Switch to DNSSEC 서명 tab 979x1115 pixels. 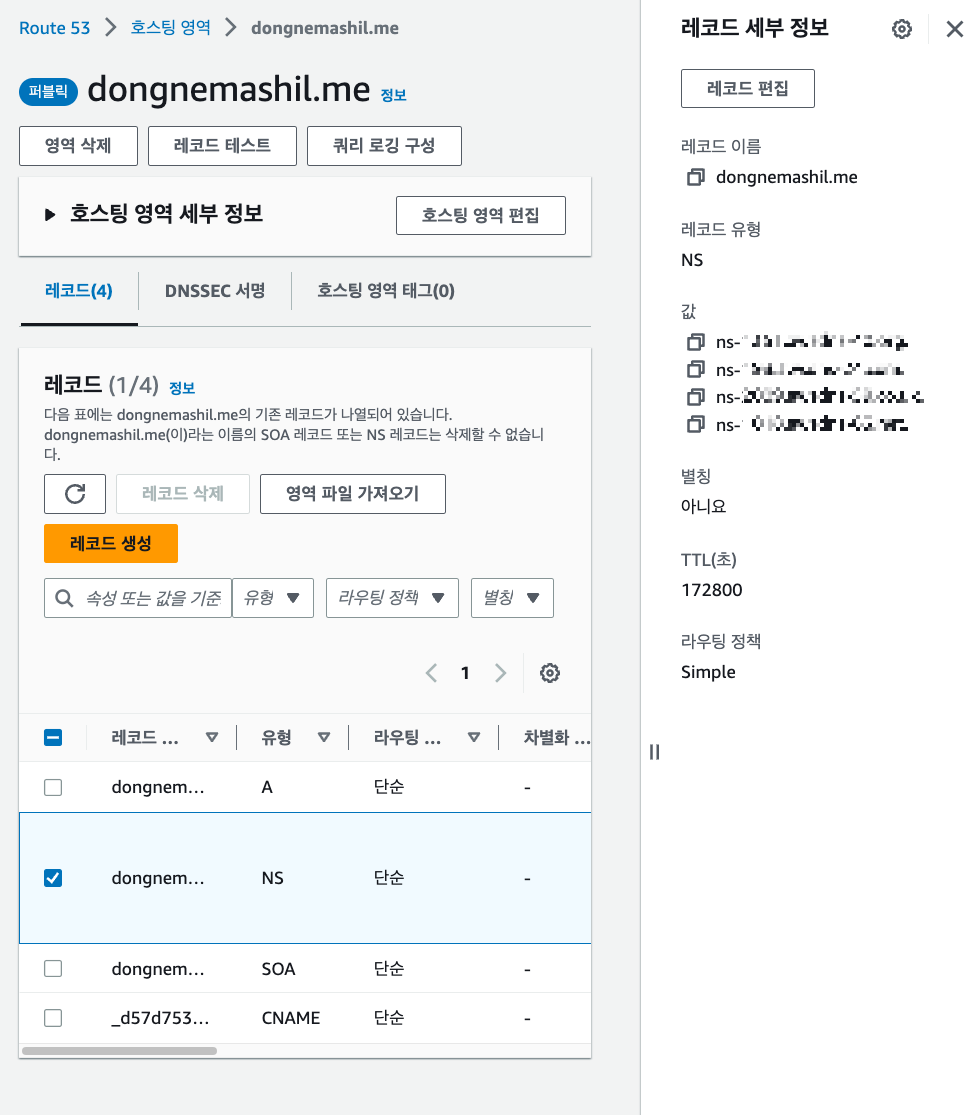click(x=215, y=291)
